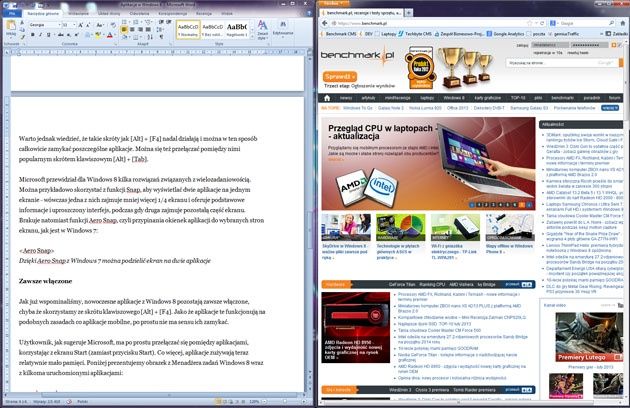Image resolution: width=630 pixels, height=408 pixels.
Task: Click the text highlight color button
Action: (98, 35)
